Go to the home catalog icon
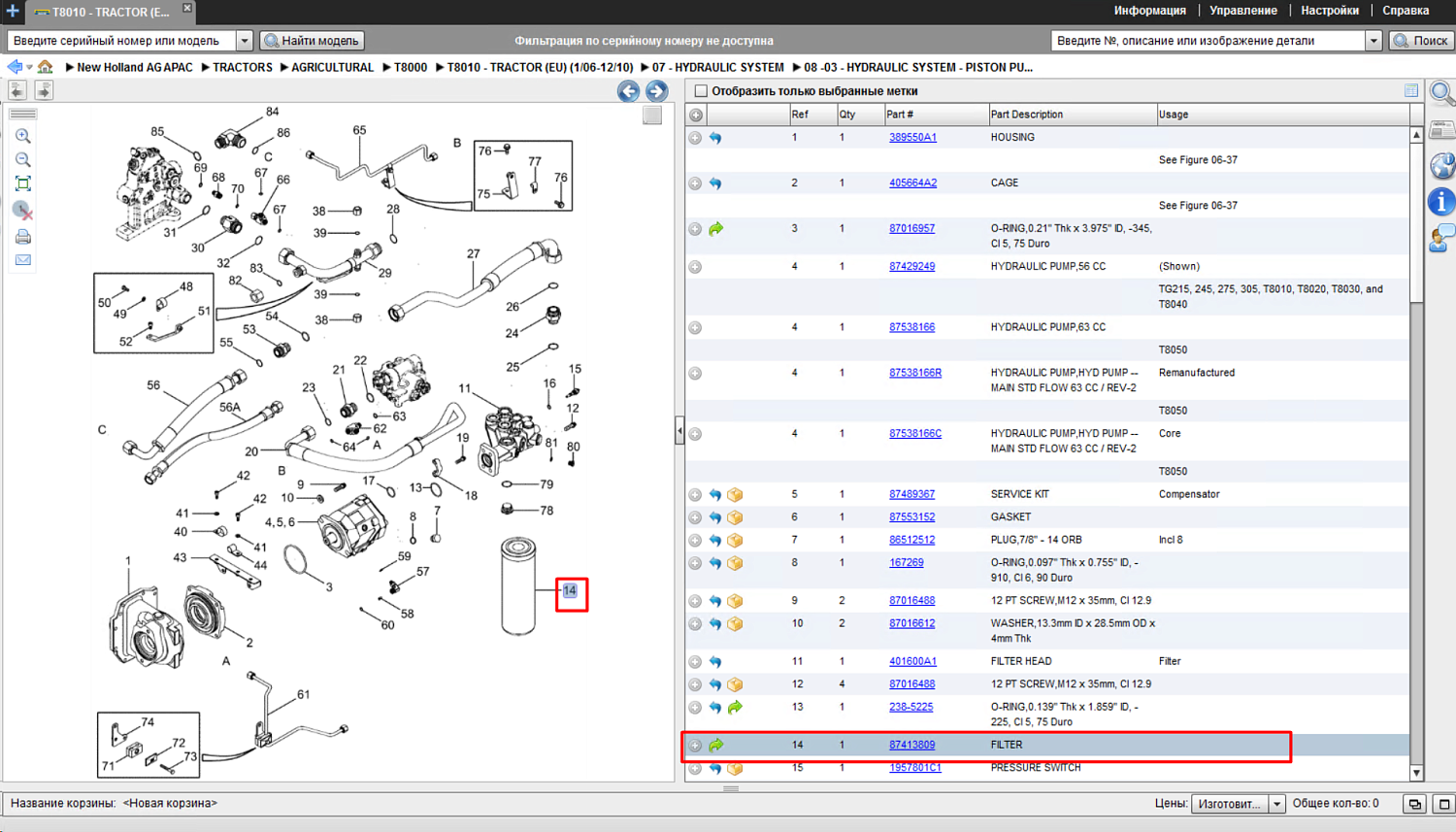 click(x=46, y=67)
